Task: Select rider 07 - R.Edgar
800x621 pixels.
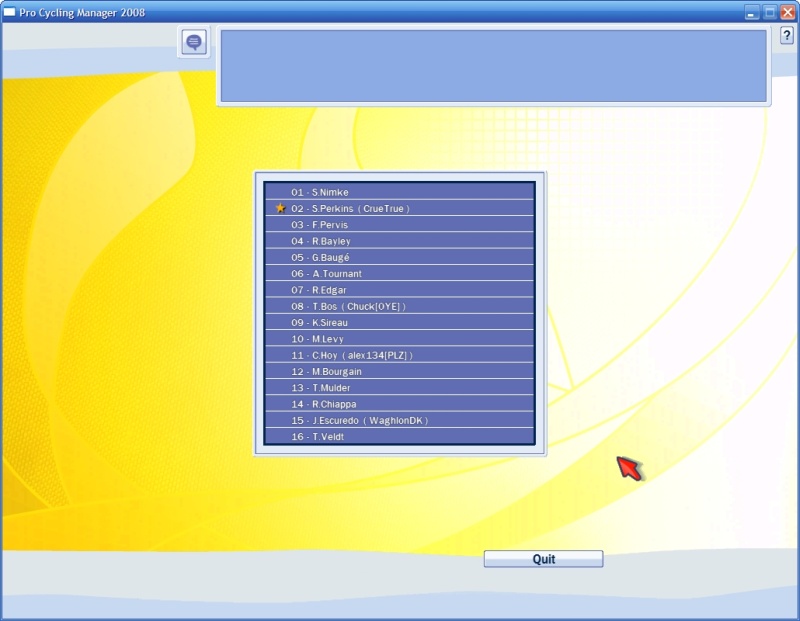Action: 400,290
